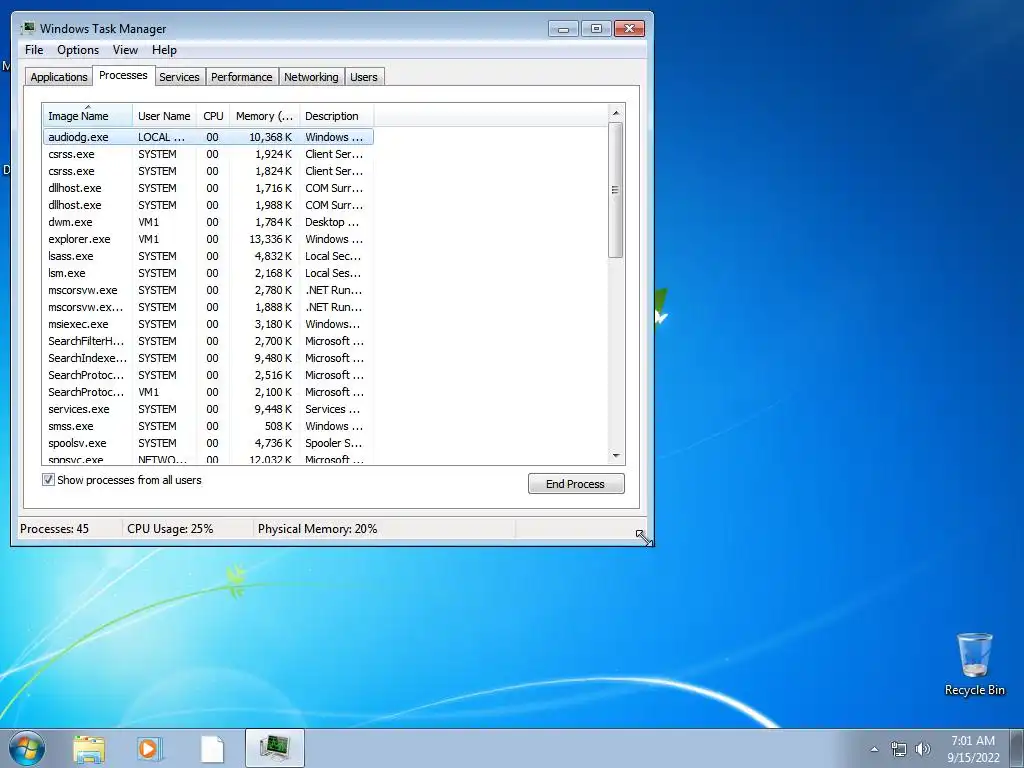Select the dwm.exe process

(208, 222)
